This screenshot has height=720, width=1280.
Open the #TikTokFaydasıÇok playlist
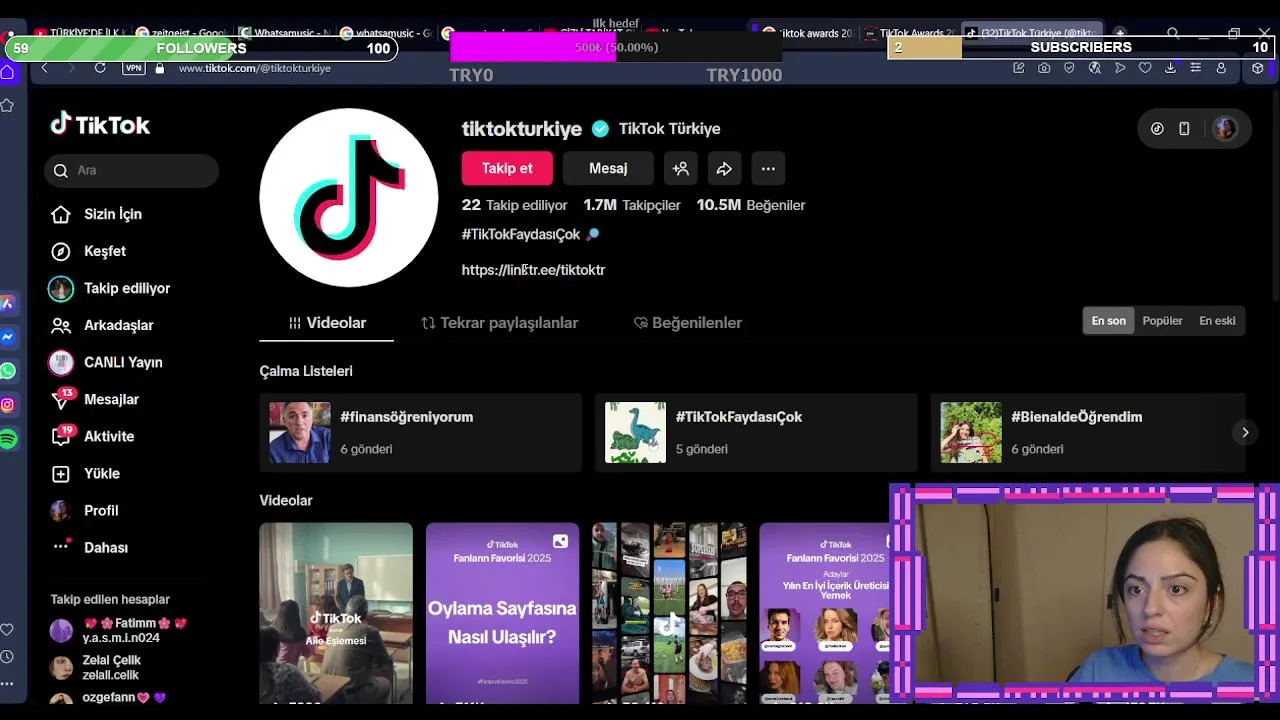(756, 432)
